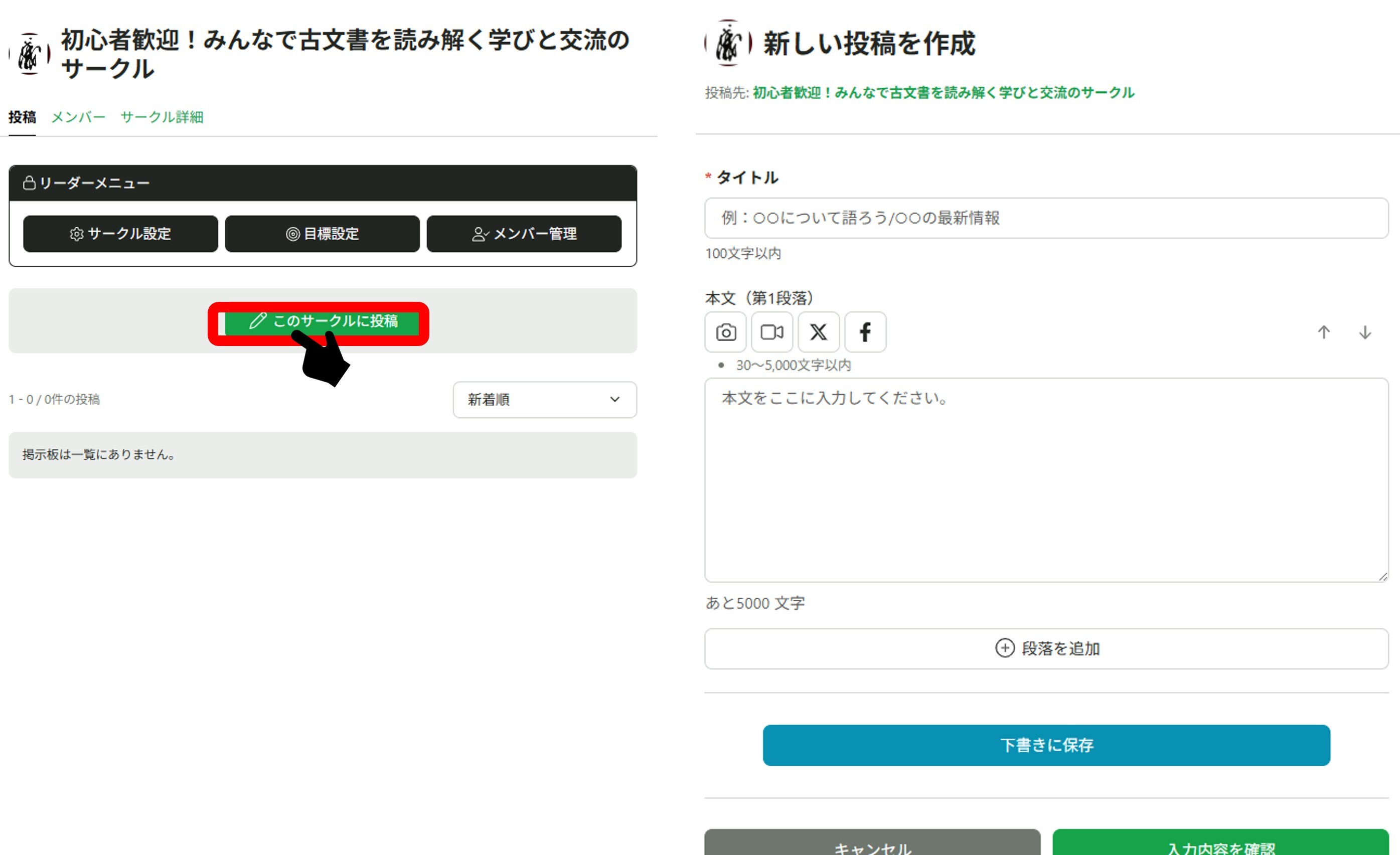The image size is (1400, 855).
Task: Open the サークル詳細 tab
Action: [162, 117]
